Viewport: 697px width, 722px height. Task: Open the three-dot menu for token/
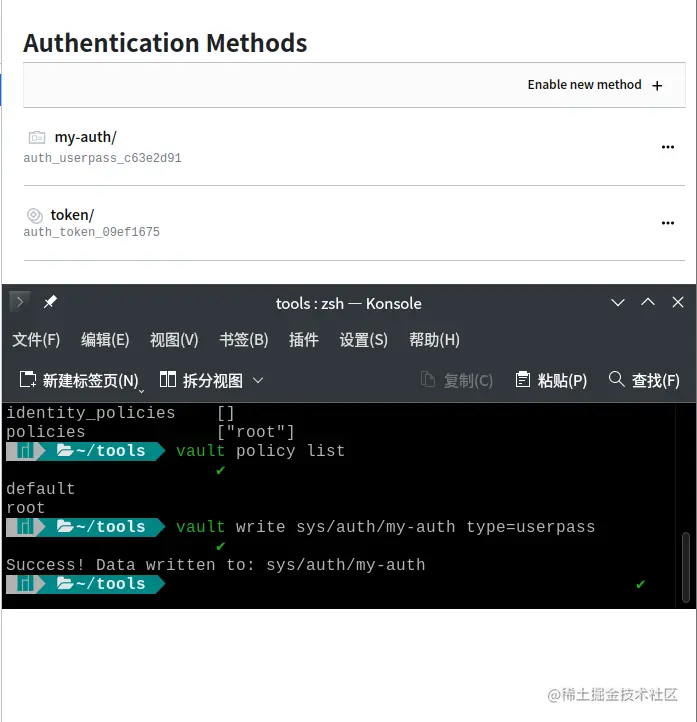coord(668,223)
